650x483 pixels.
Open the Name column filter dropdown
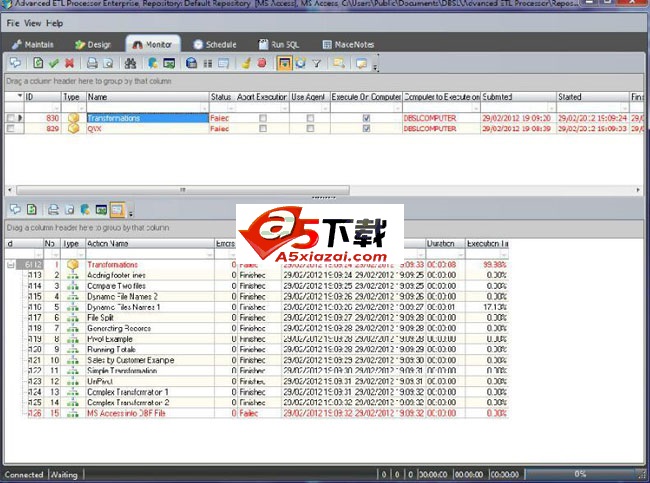pyautogui.click(x=204, y=108)
